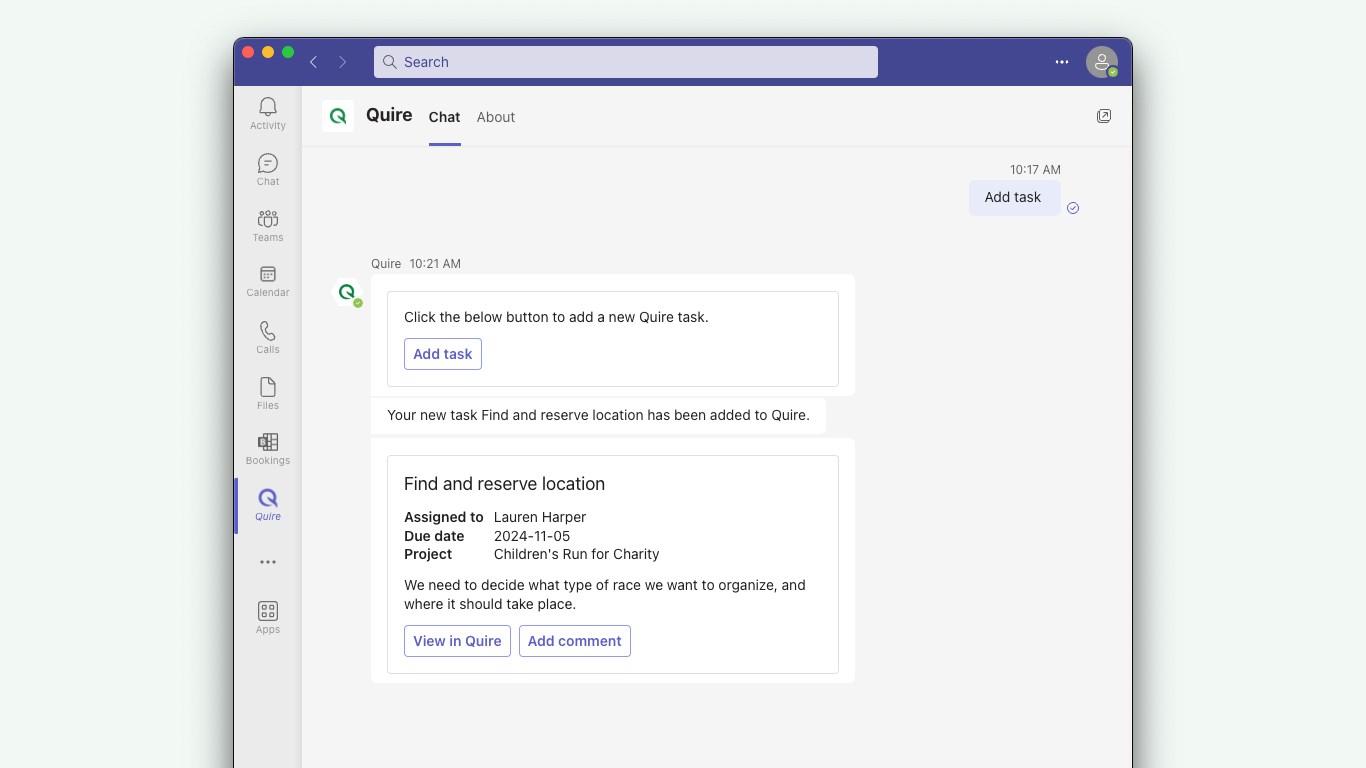Click View in Quire button

tap(457, 641)
